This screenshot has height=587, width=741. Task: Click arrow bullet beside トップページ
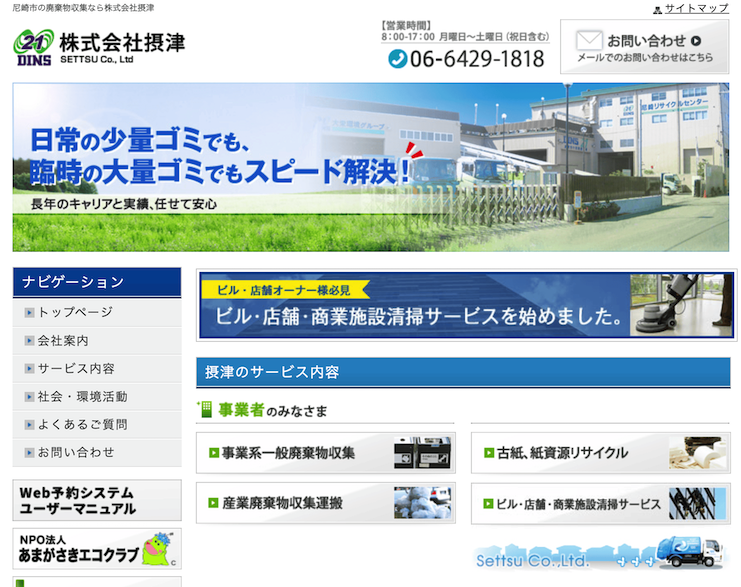click(x=29, y=312)
